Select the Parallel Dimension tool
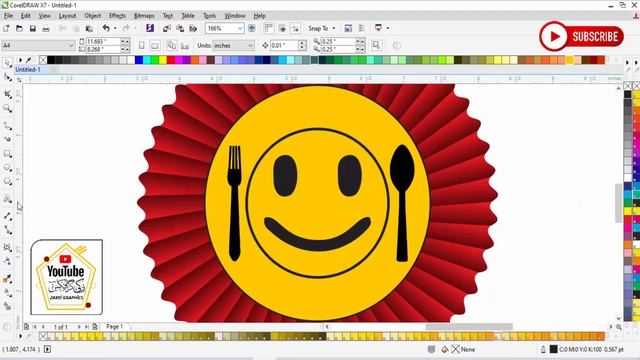Screen dimensions: 640x360 [7, 216]
